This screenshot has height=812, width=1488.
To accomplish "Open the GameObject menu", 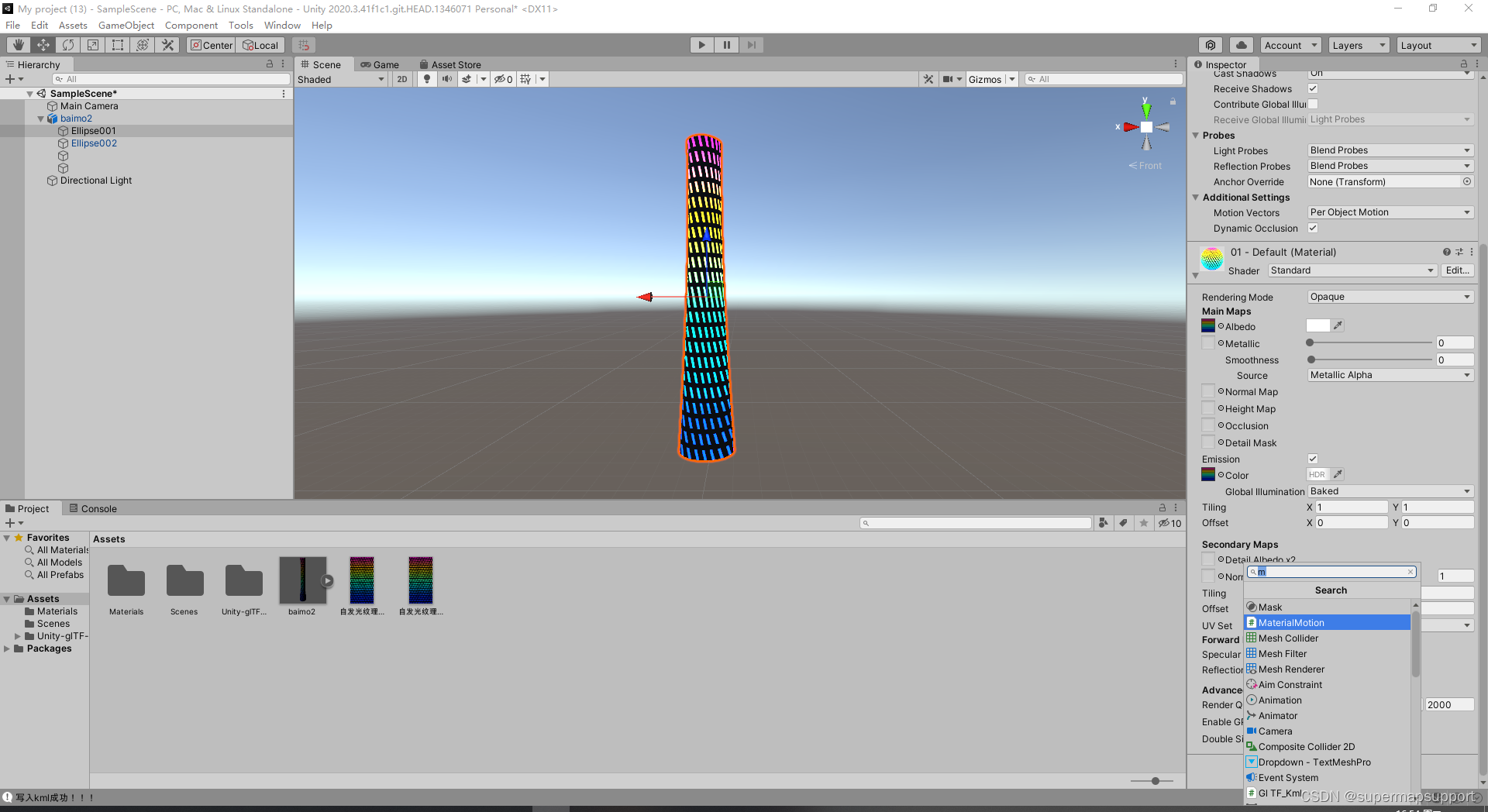I will pyautogui.click(x=126, y=26).
